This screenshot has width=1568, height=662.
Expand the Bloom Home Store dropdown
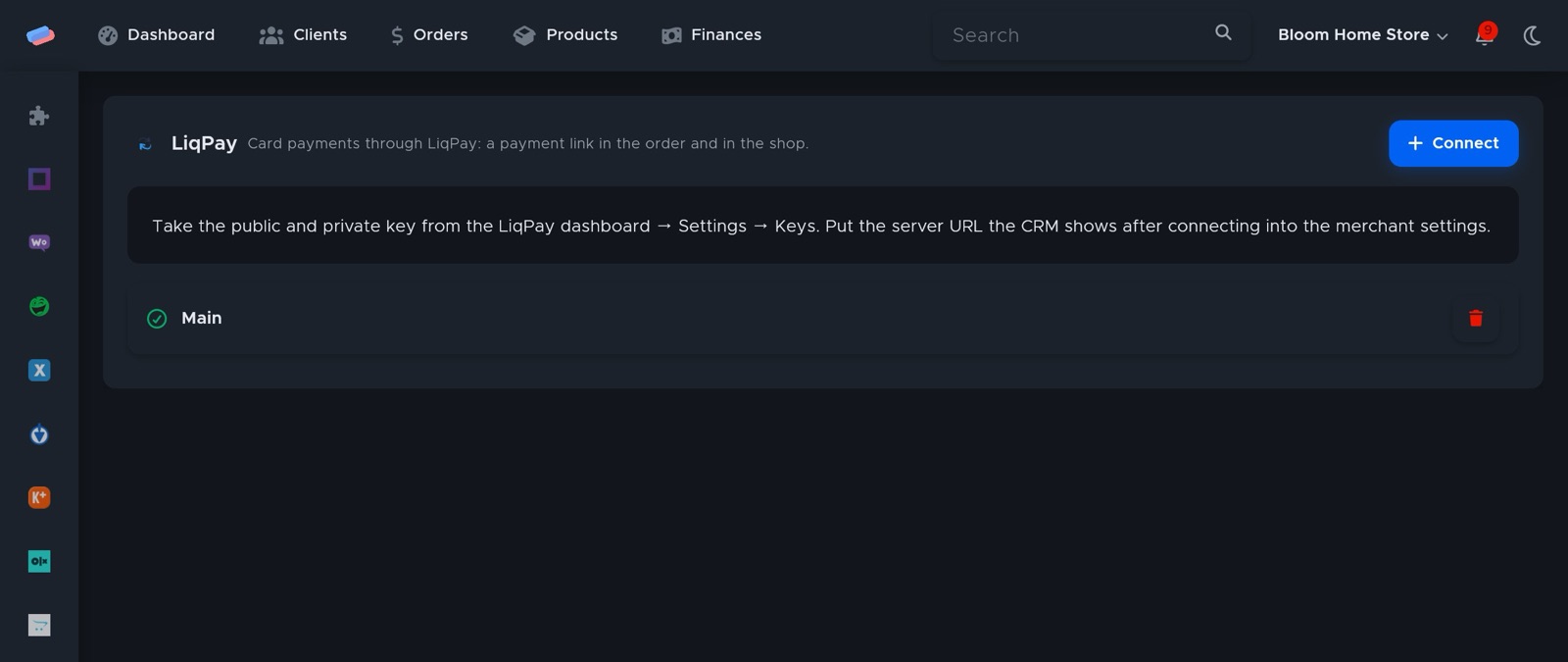coord(1362,35)
